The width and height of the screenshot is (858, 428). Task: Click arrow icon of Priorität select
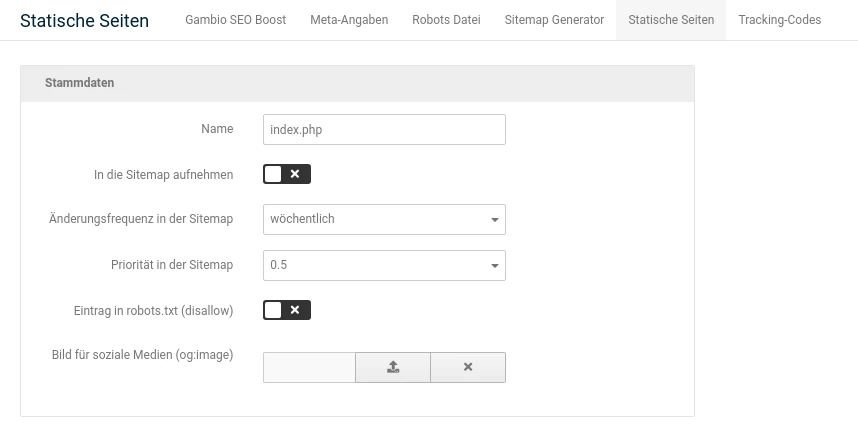coord(495,266)
